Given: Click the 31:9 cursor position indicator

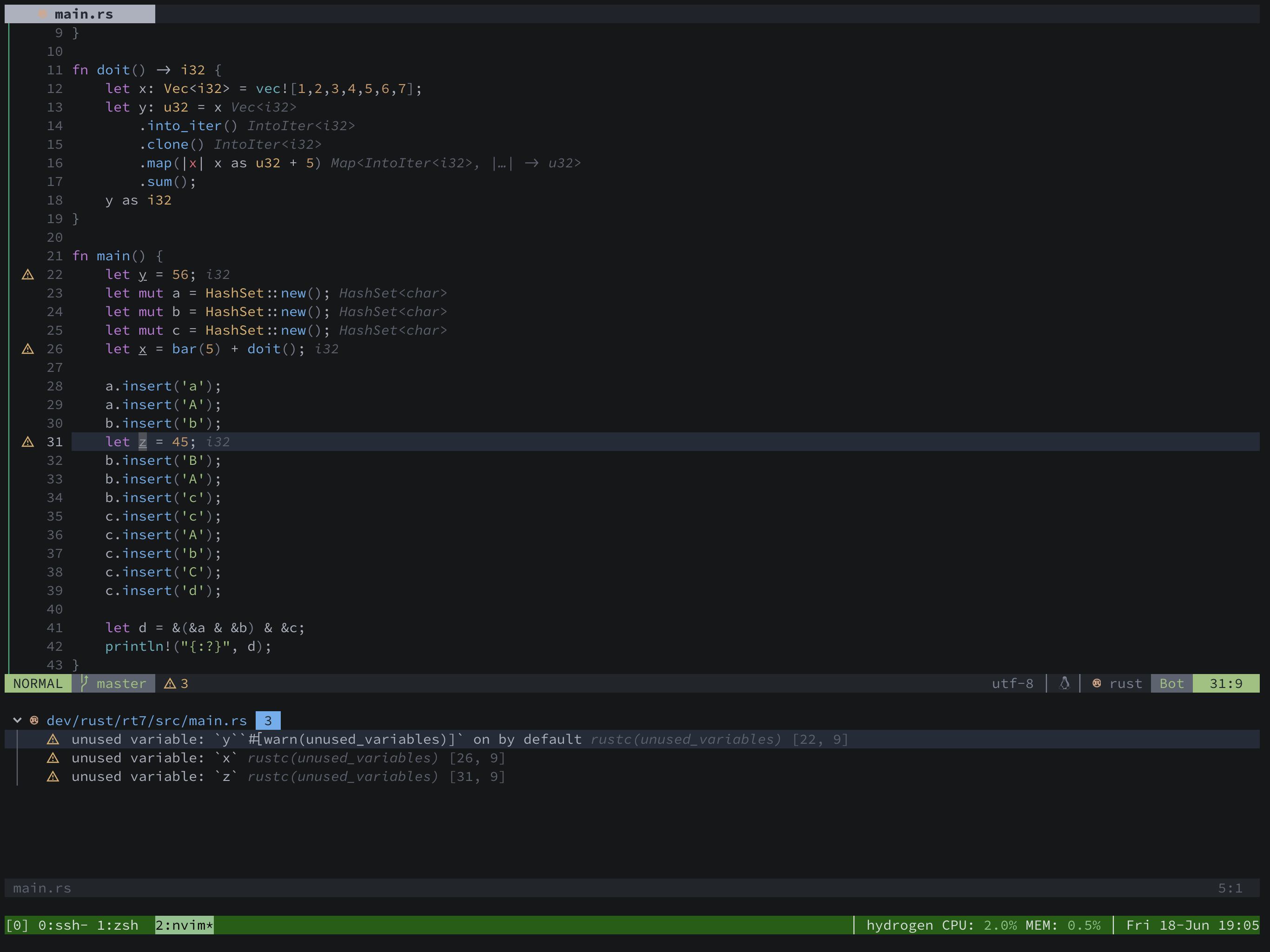Looking at the screenshot, I should (1226, 683).
